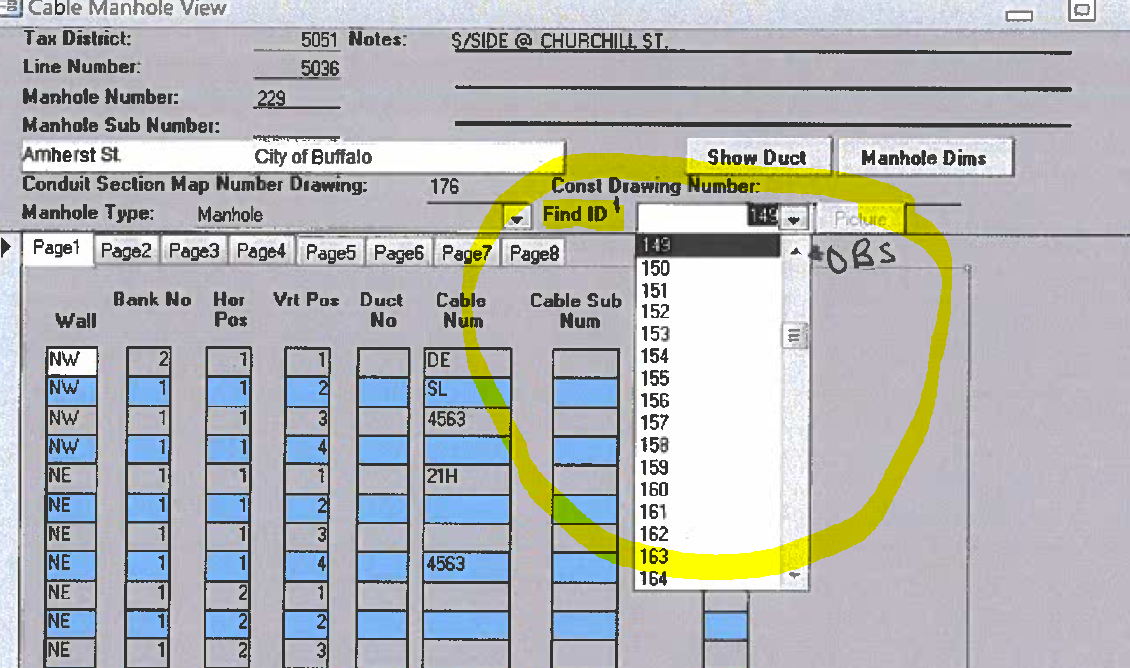
Task: Choose 158 in the dropdown list
Action: click(708, 445)
